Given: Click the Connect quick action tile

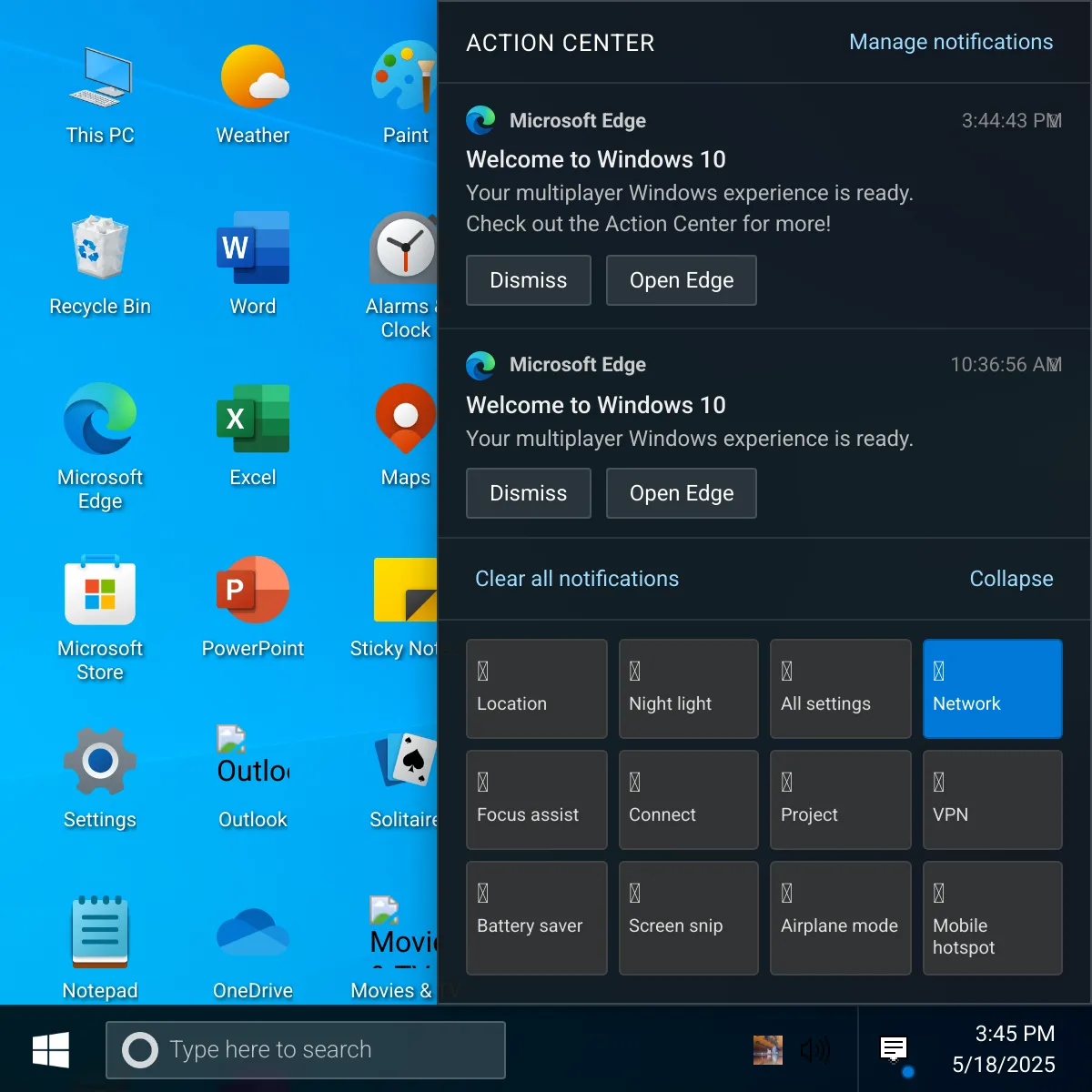Looking at the screenshot, I should click(689, 800).
